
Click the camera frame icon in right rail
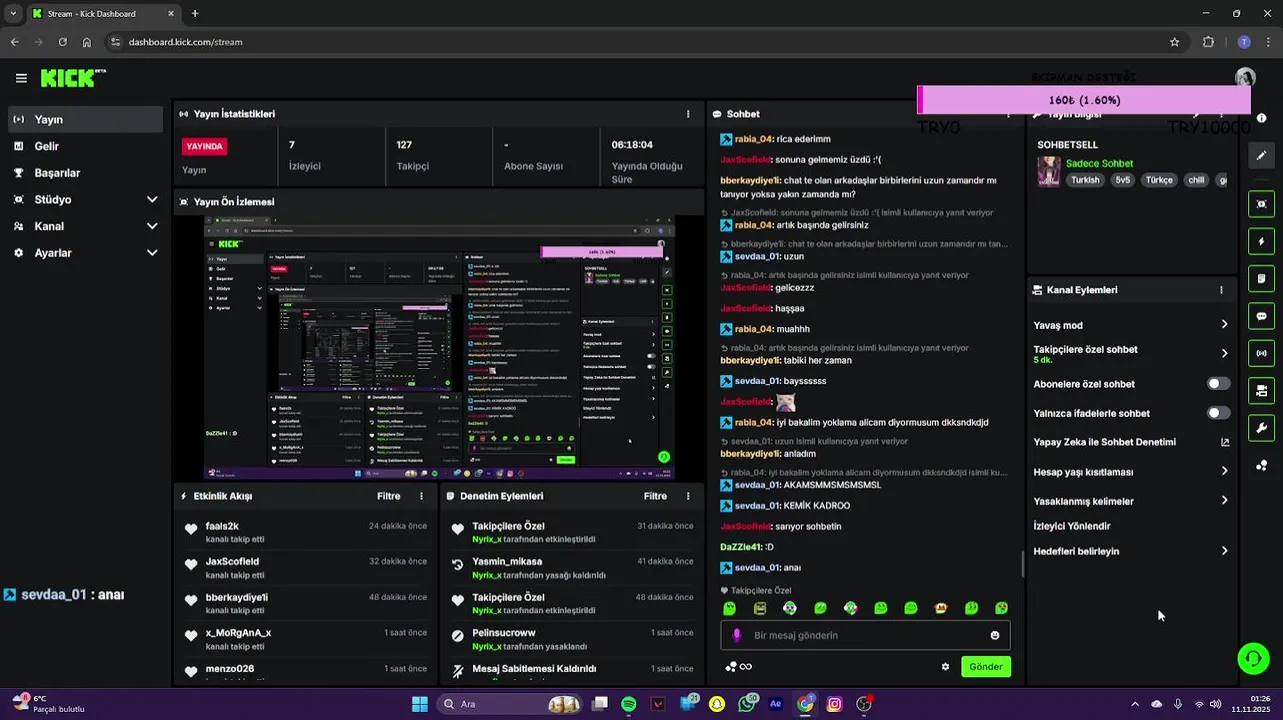1262,204
